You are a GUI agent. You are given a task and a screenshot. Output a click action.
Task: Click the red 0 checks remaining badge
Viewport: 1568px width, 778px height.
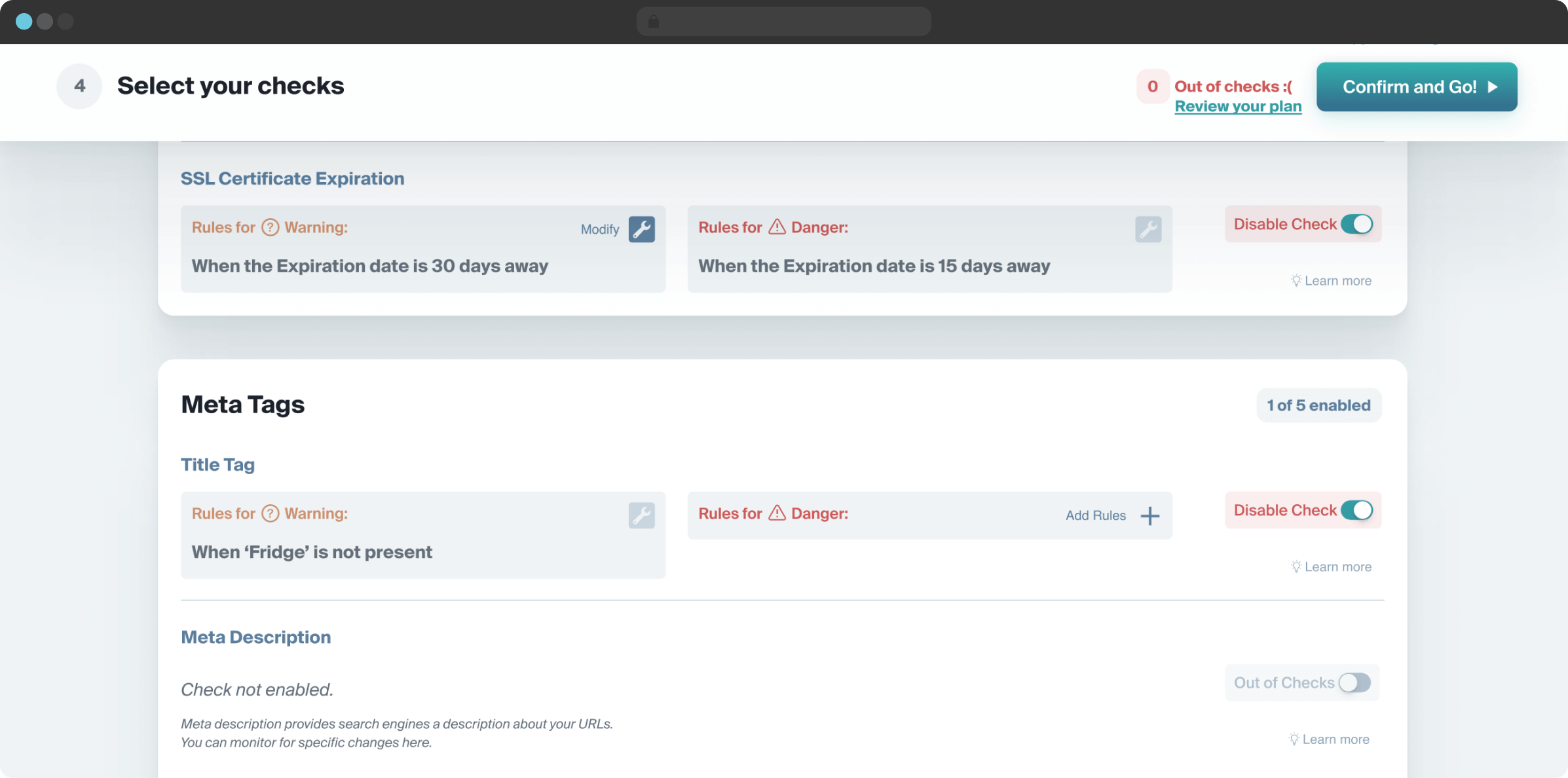(1152, 86)
